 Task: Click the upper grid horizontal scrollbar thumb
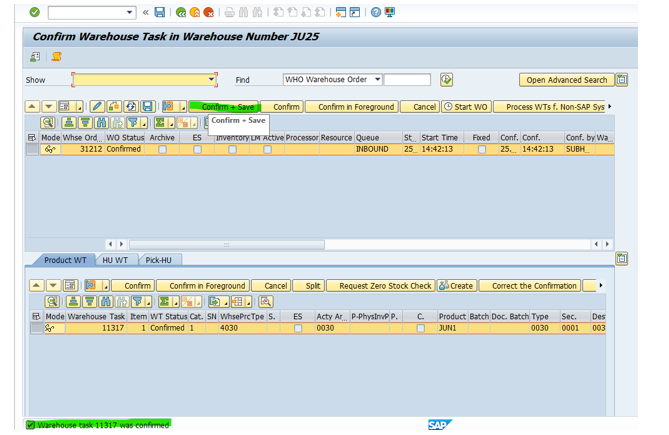227,244
